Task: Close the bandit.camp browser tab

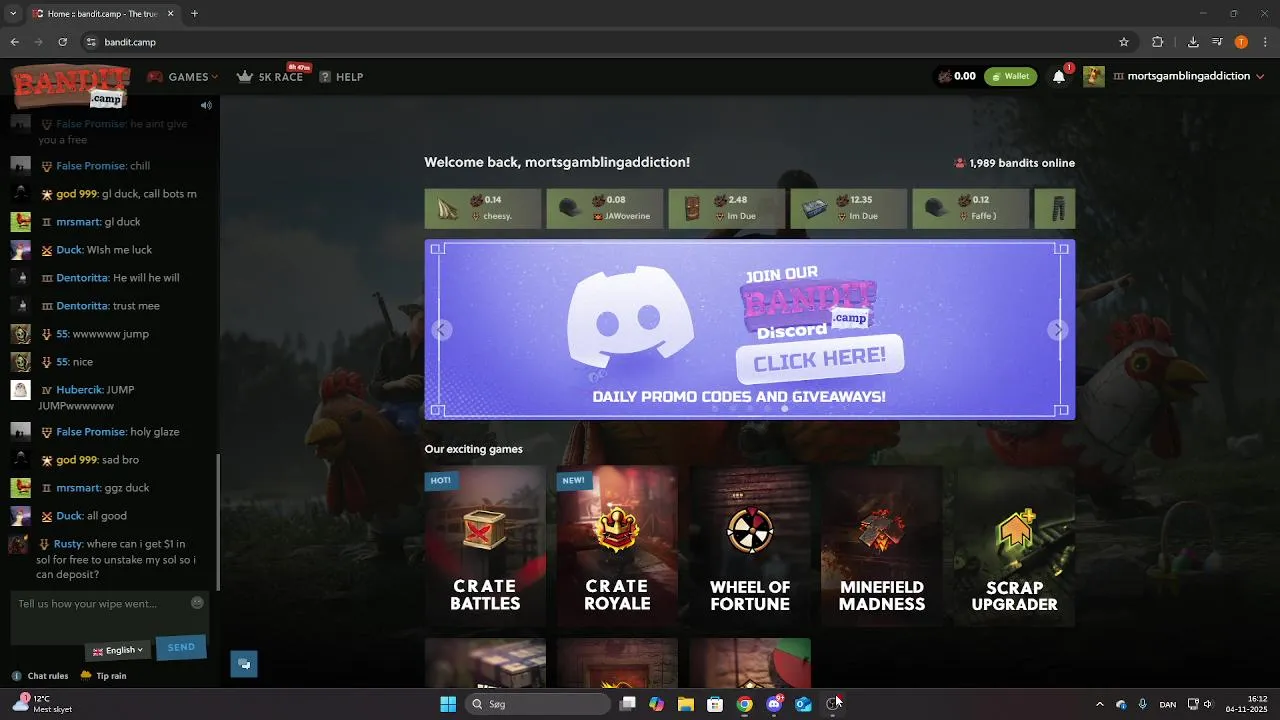Action: [x=171, y=14]
